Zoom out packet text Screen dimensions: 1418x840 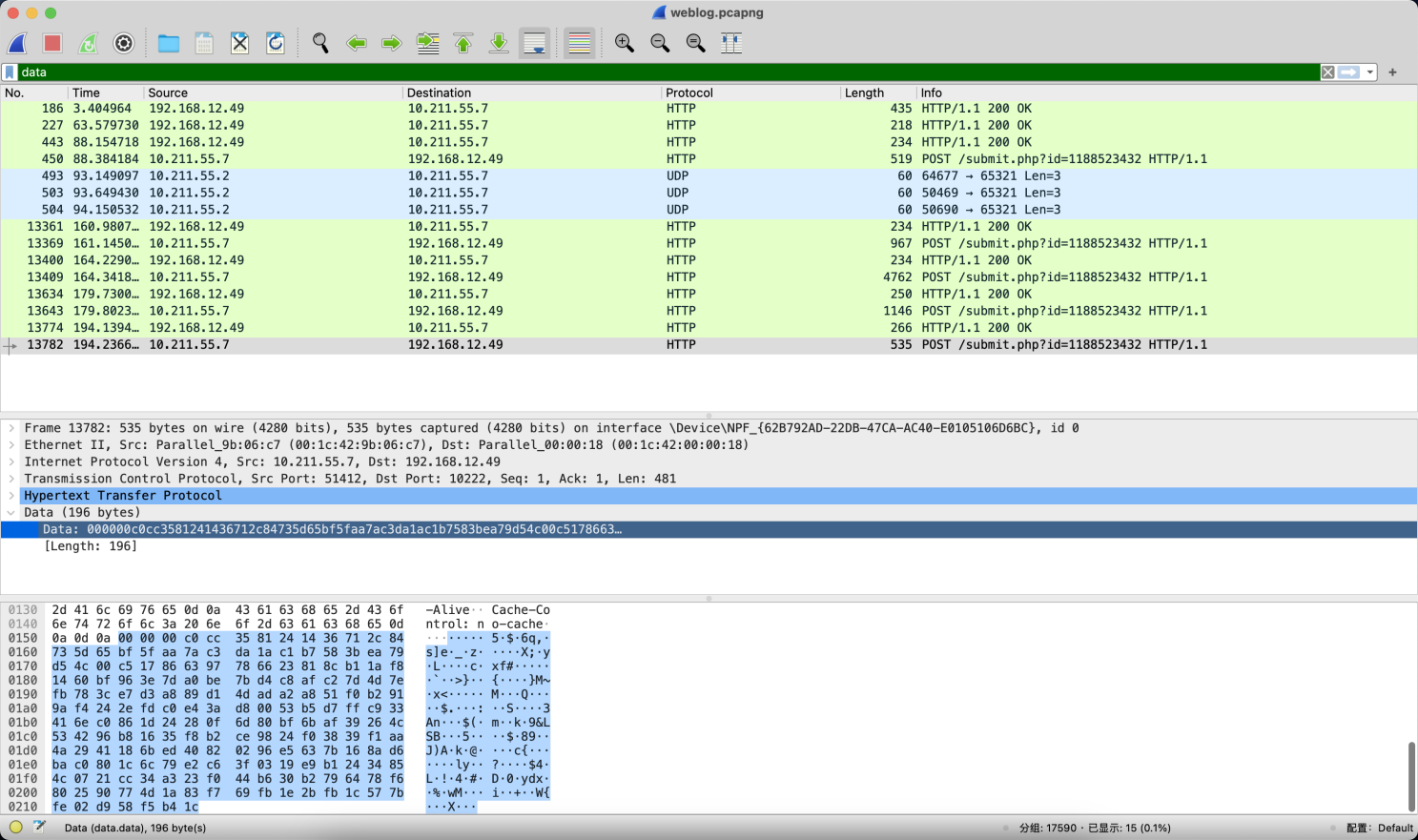click(x=660, y=43)
